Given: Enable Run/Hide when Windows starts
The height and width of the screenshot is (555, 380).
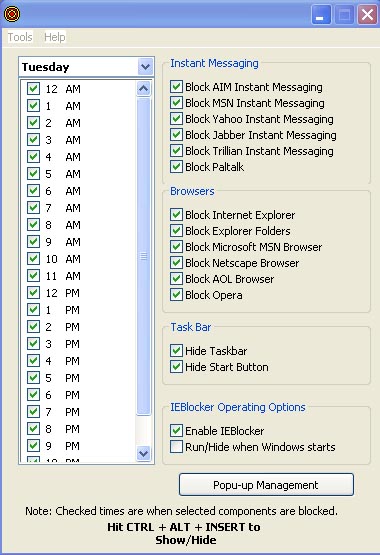Looking at the screenshot, I should click(x=176, y=447).
